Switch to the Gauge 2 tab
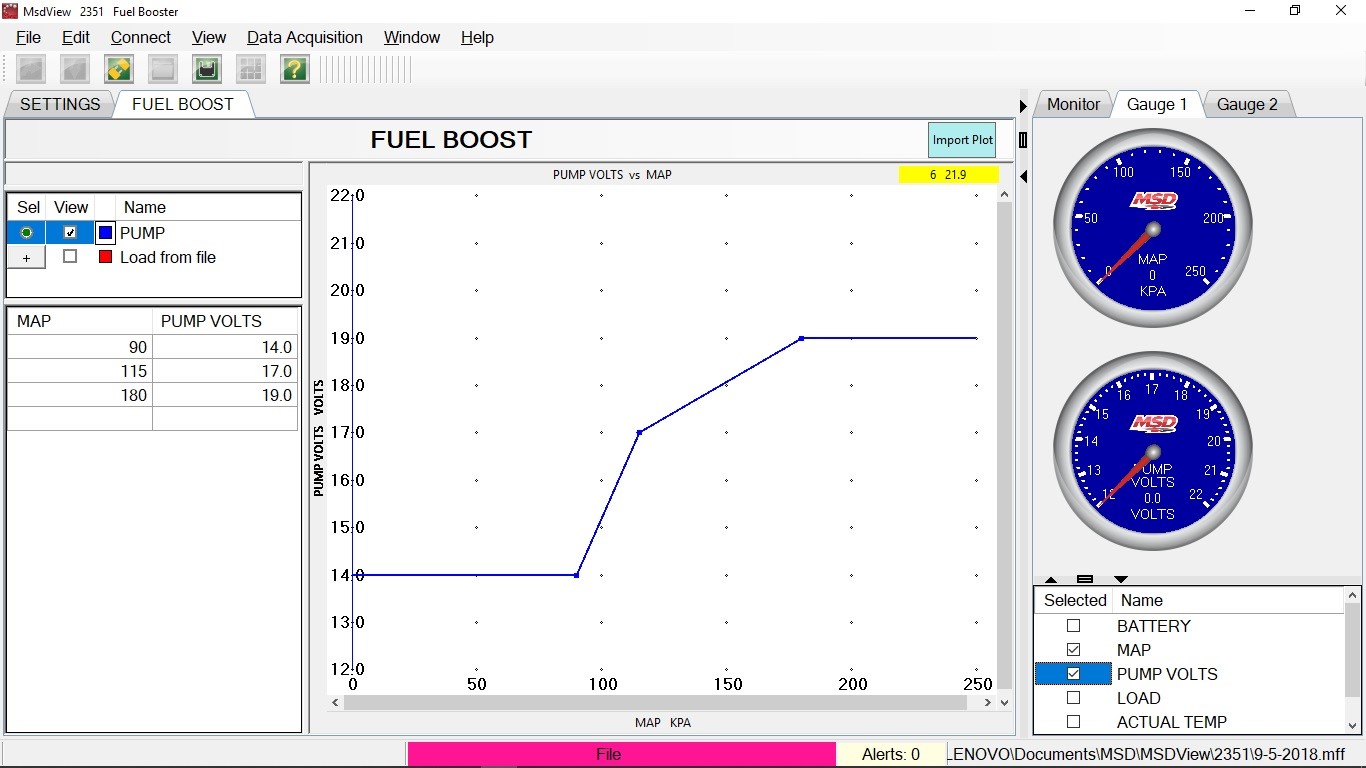 (1246, 104)
